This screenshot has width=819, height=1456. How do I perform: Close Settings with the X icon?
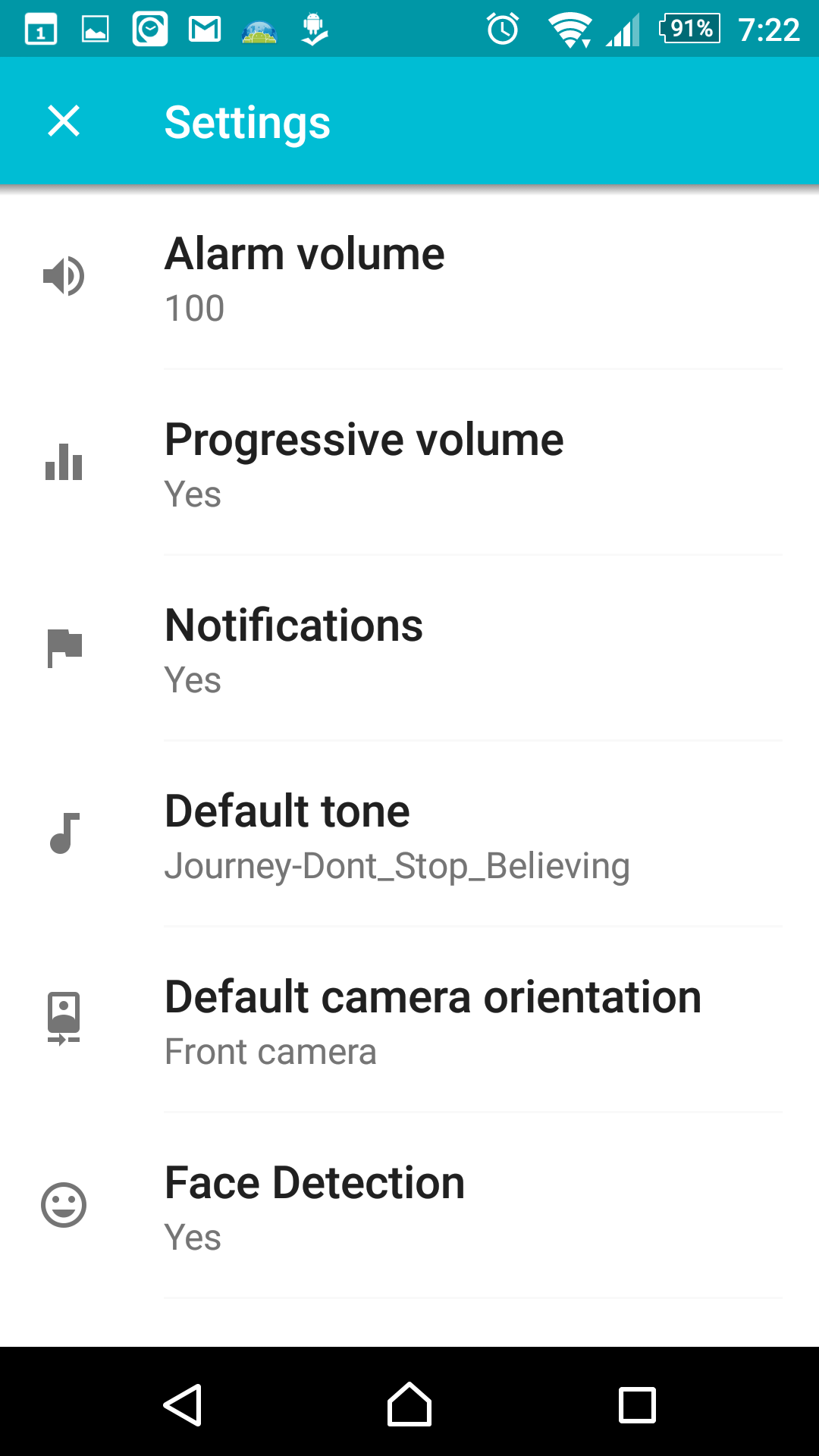click(x=64, y=121)
